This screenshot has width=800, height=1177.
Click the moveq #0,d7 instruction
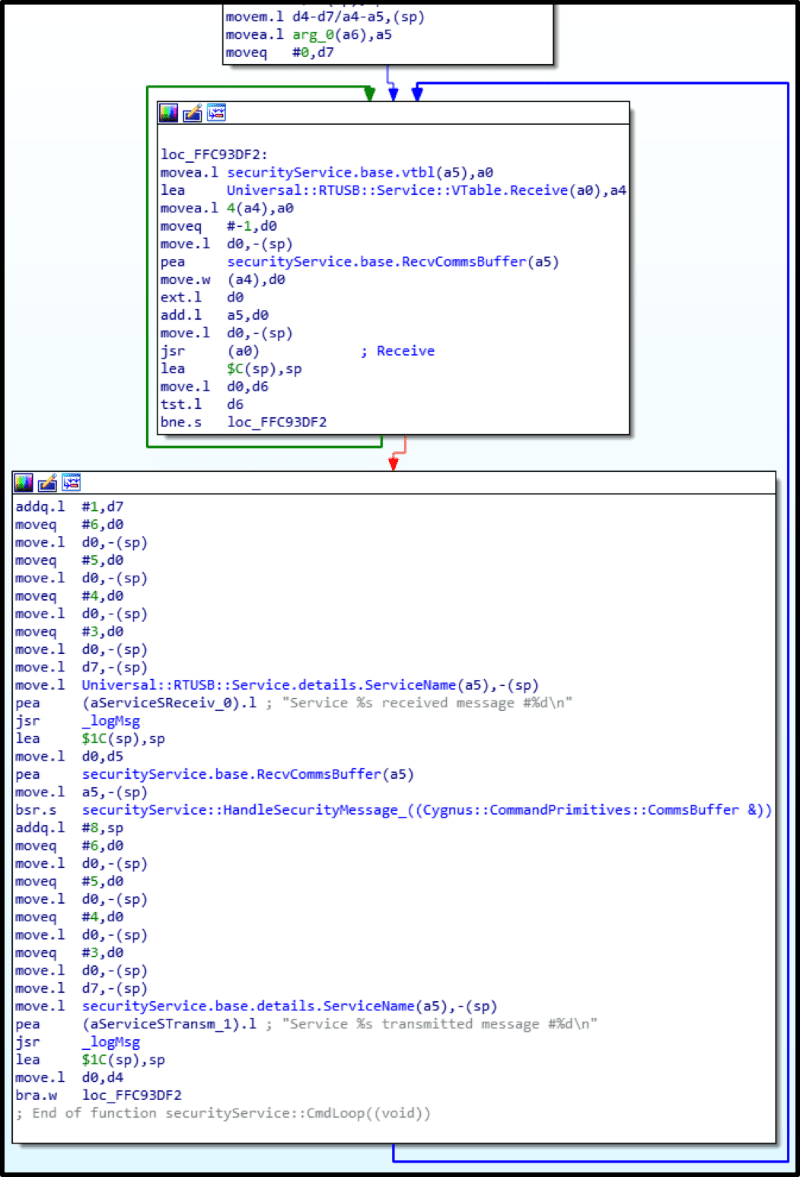[x=280, y=53]
